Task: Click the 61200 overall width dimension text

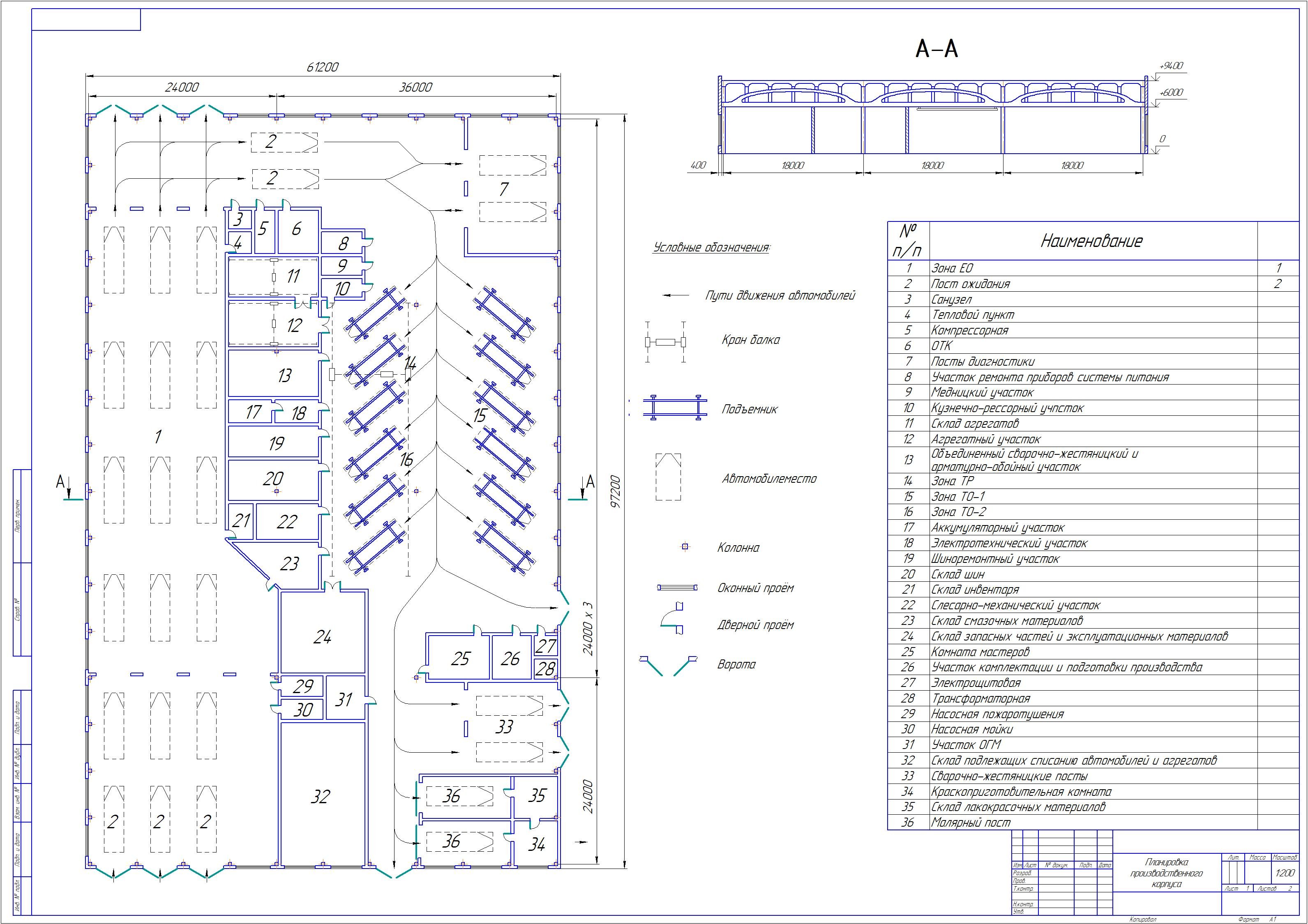Action: click(x=323, y=67)
